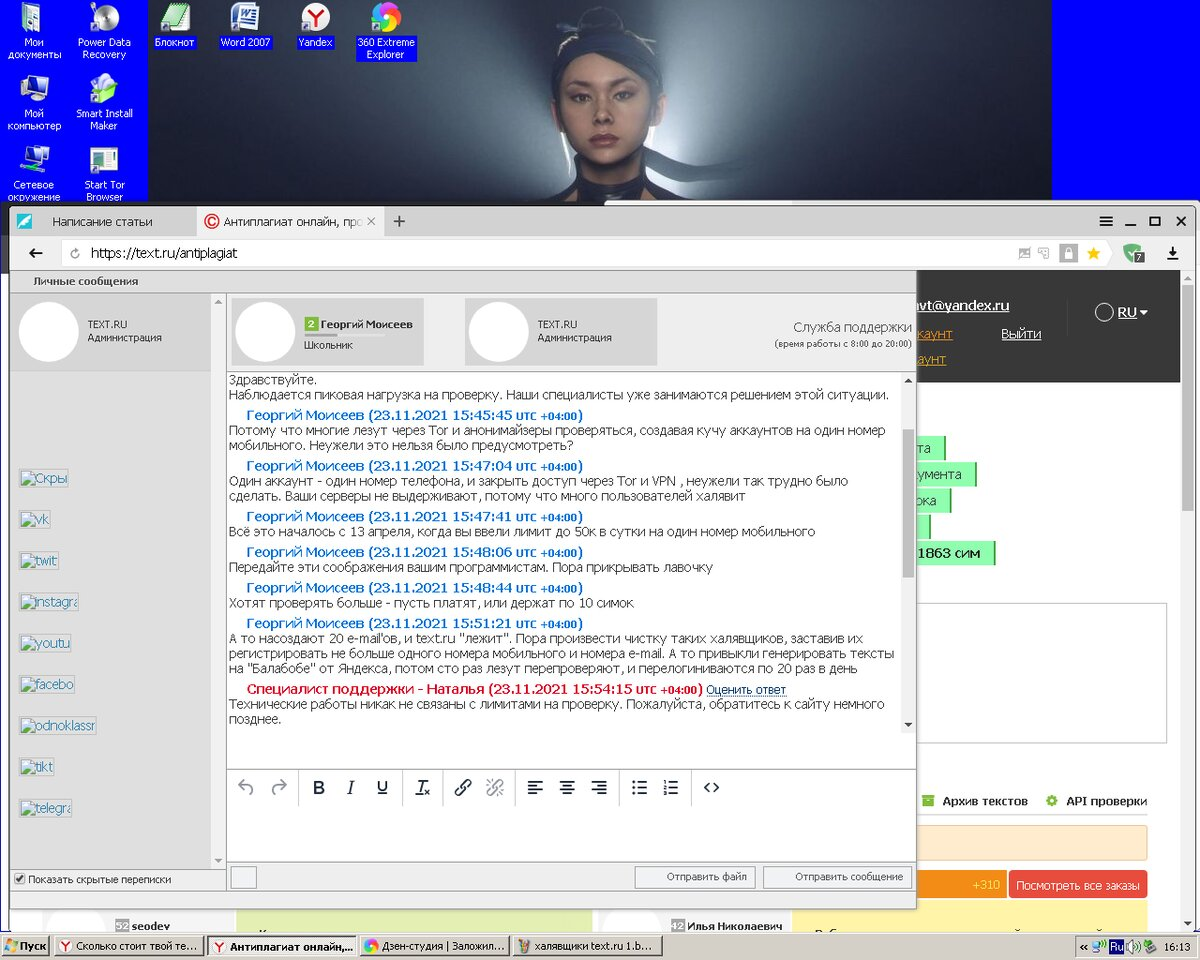This screenshot has height=960, width=1200.
Task: Open the Adguard shield extension icon
Action: (1133, 254)
